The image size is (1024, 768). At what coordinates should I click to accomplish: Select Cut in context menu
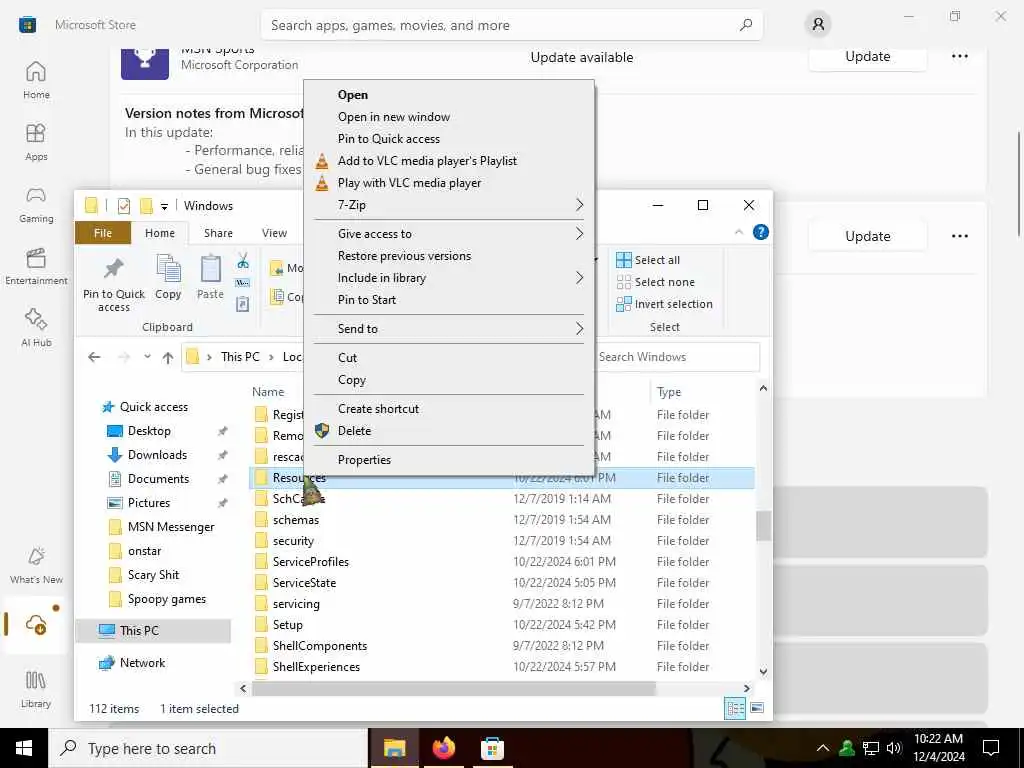pos(449,358)
